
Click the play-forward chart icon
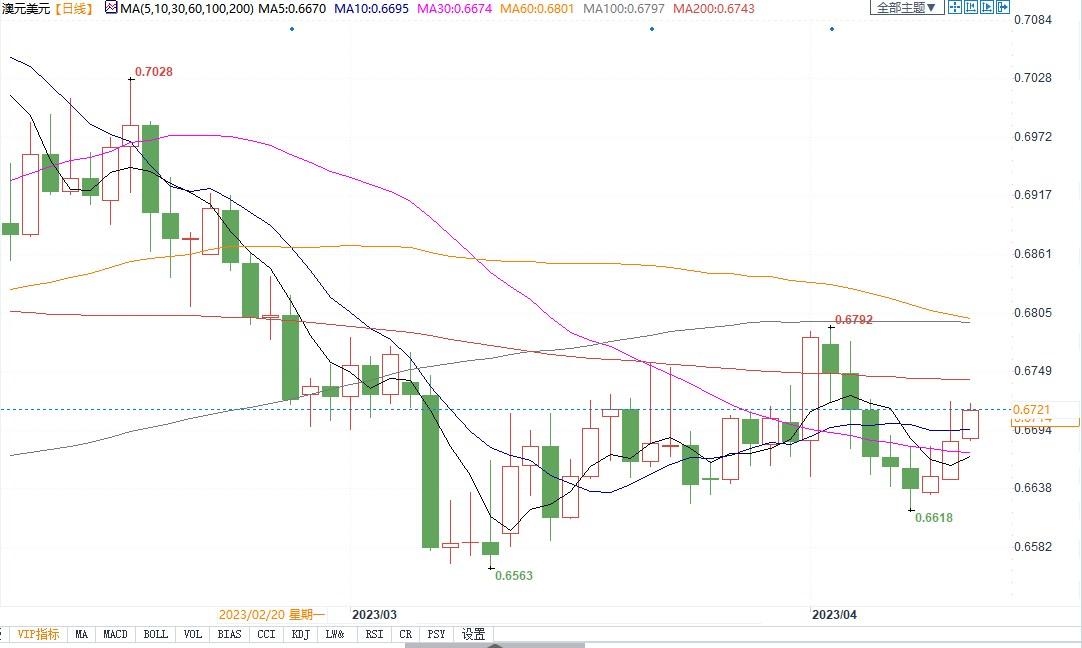click(989, 8)
